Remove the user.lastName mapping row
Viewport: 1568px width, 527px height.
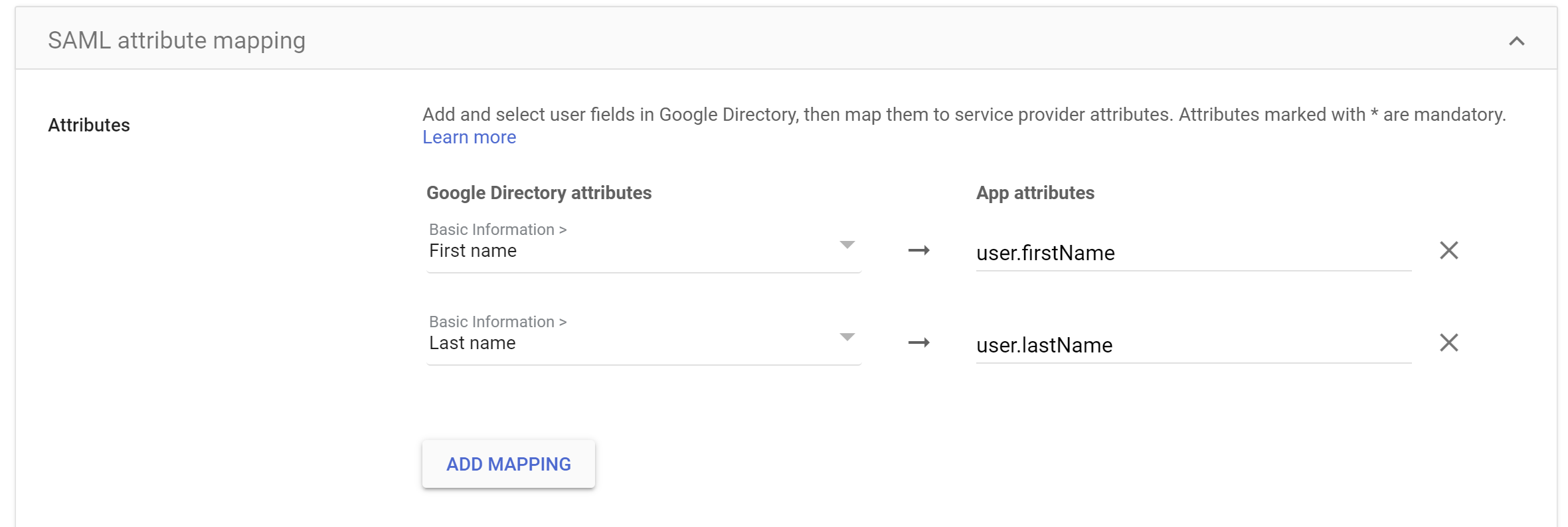tap(1448, 342)
